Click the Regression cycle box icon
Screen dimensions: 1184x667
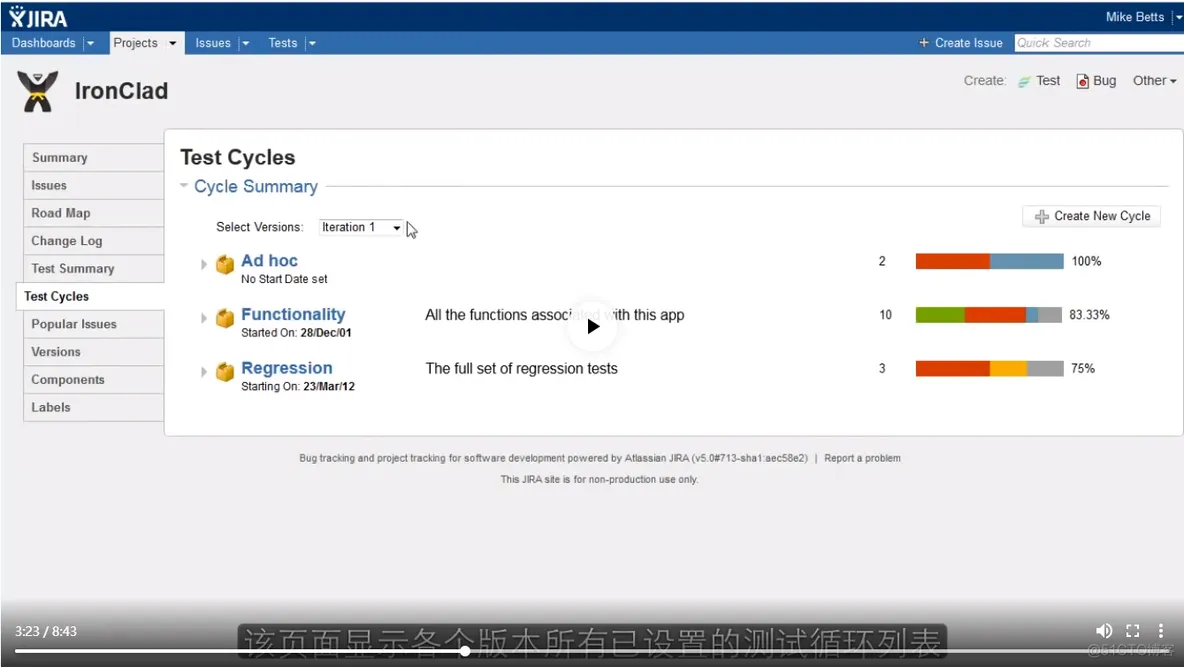[x=225, y=372]
